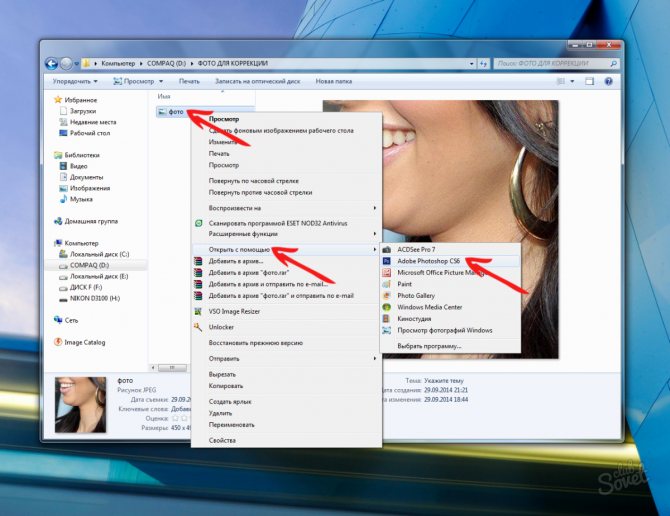Viewport: 670px width, 516px height.
Task: Select Выбрать программу... in the submenu
Action: pyautogui.click(x=429, y=346)
